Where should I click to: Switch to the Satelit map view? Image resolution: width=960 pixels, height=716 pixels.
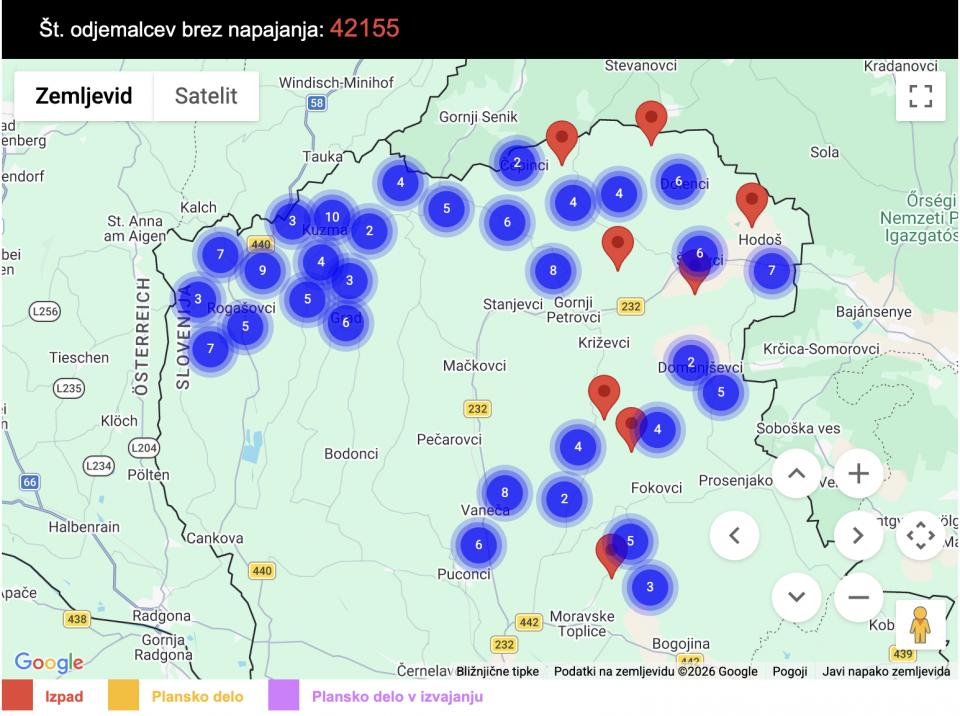(206, 96)
